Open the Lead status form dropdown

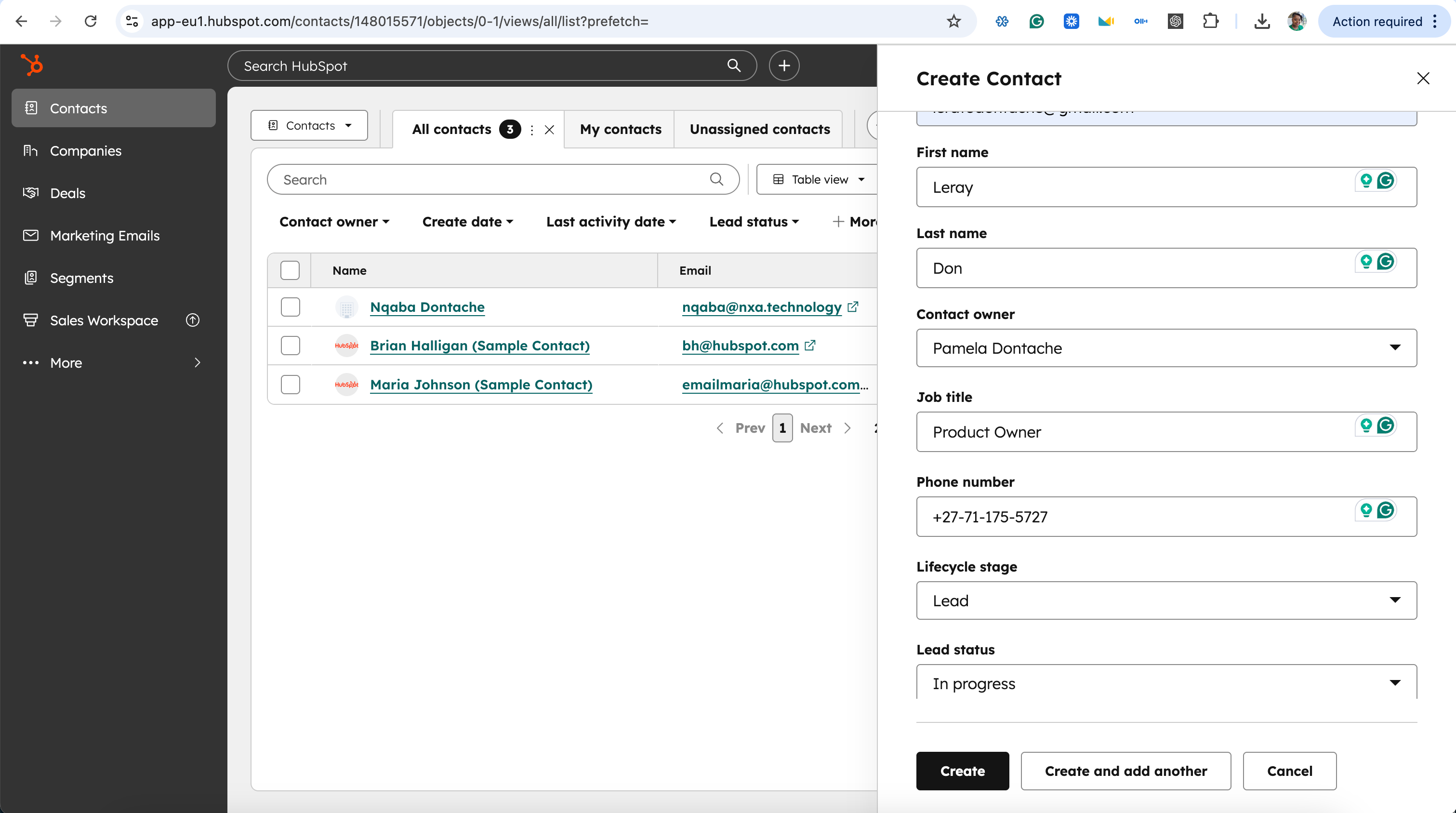(x=1166, y=682)
